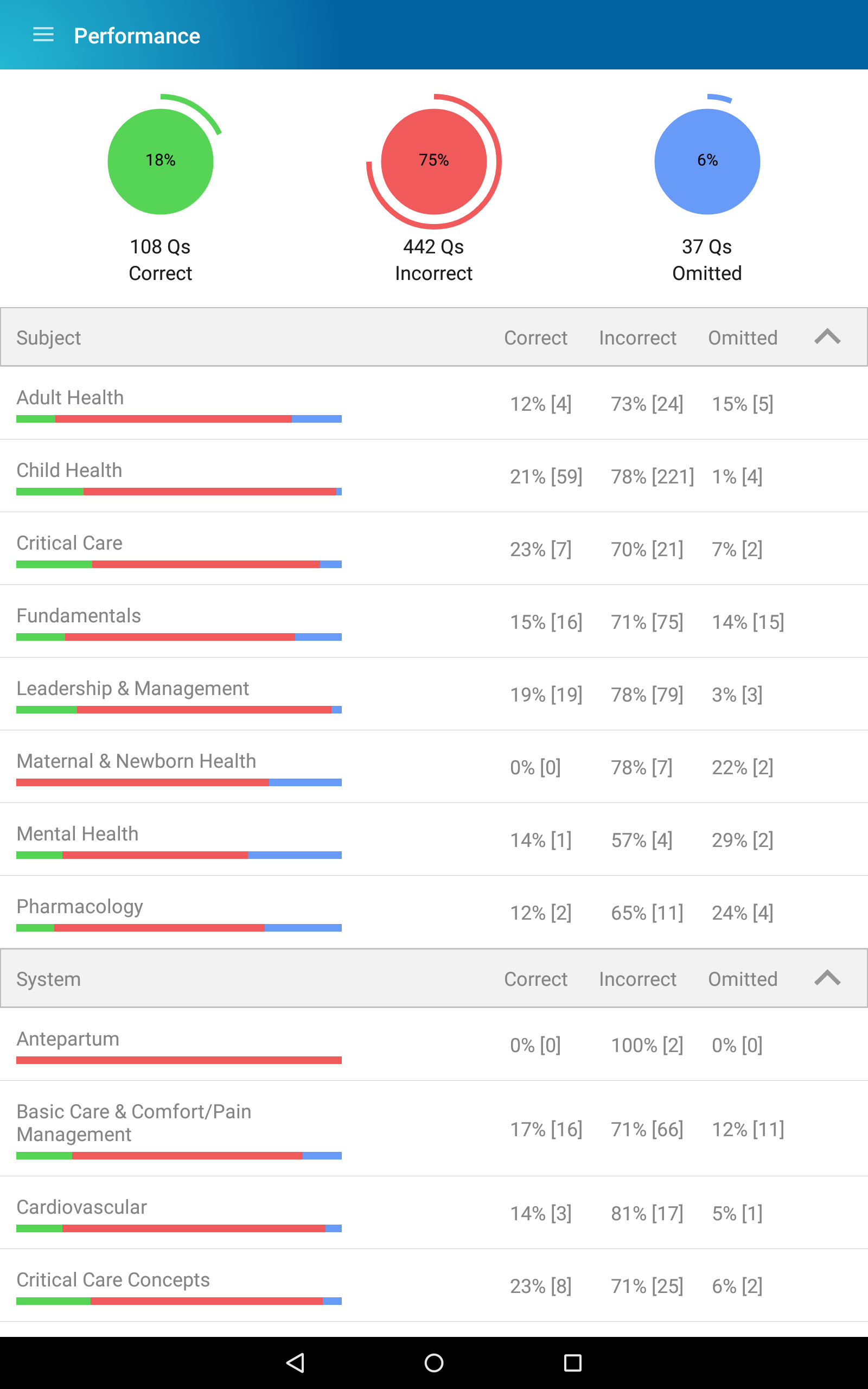Tap the Incorrect column header
Image resolution: width=868 pixels, height=1389 pixels.
pos(637,337)
